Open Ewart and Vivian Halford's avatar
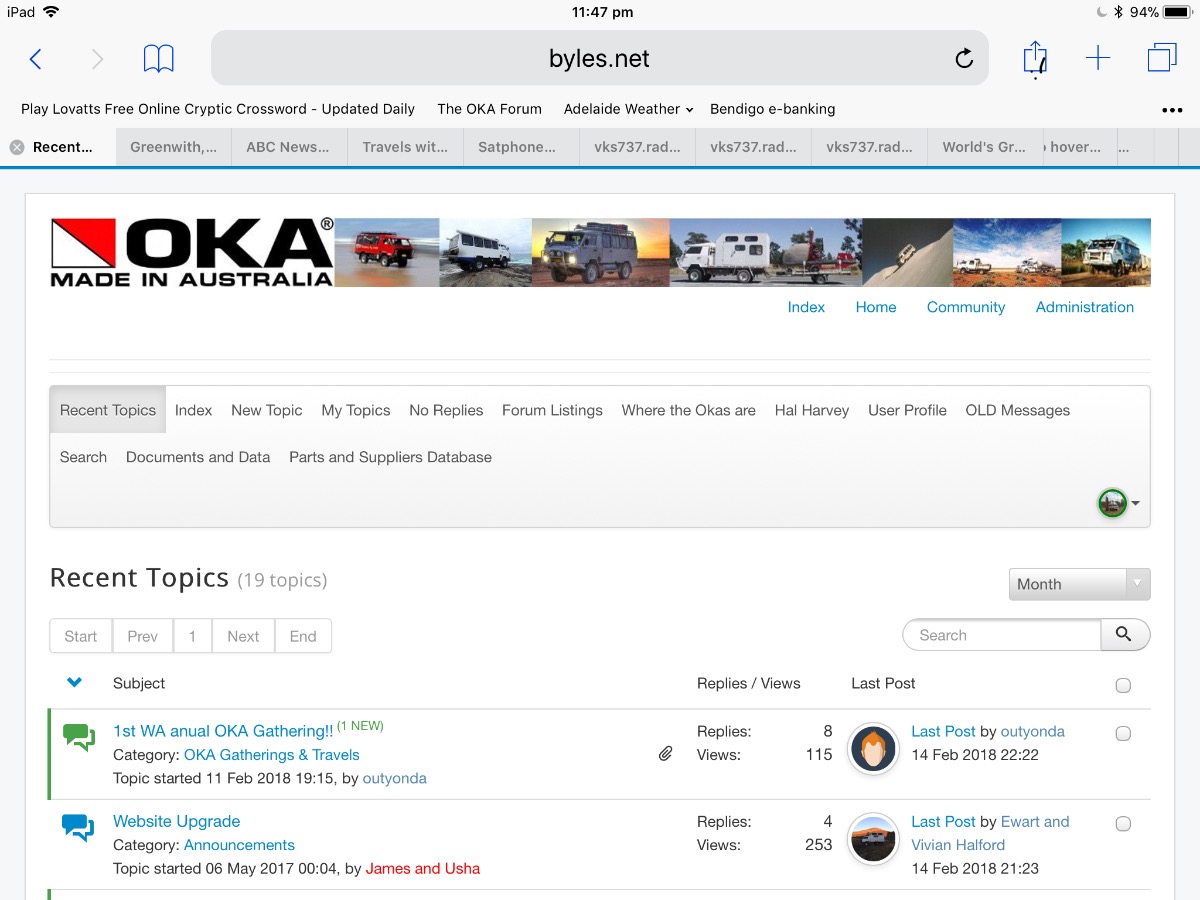Viewport: 1200px width, 900px height. click(873, 840)
